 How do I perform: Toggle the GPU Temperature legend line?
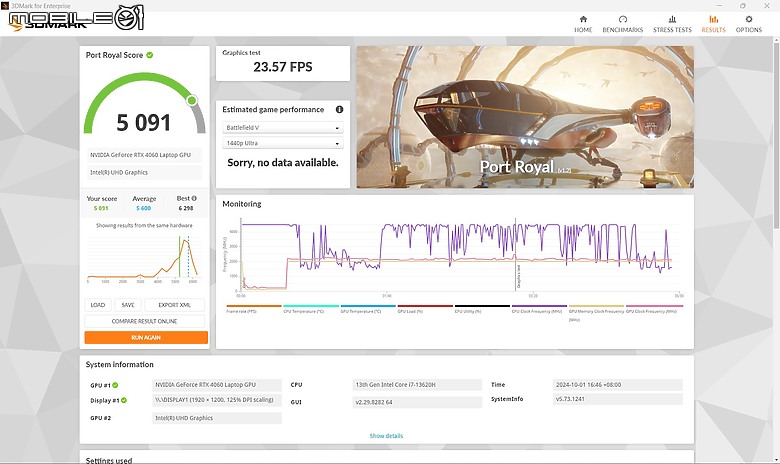click(x=368, y=306)
